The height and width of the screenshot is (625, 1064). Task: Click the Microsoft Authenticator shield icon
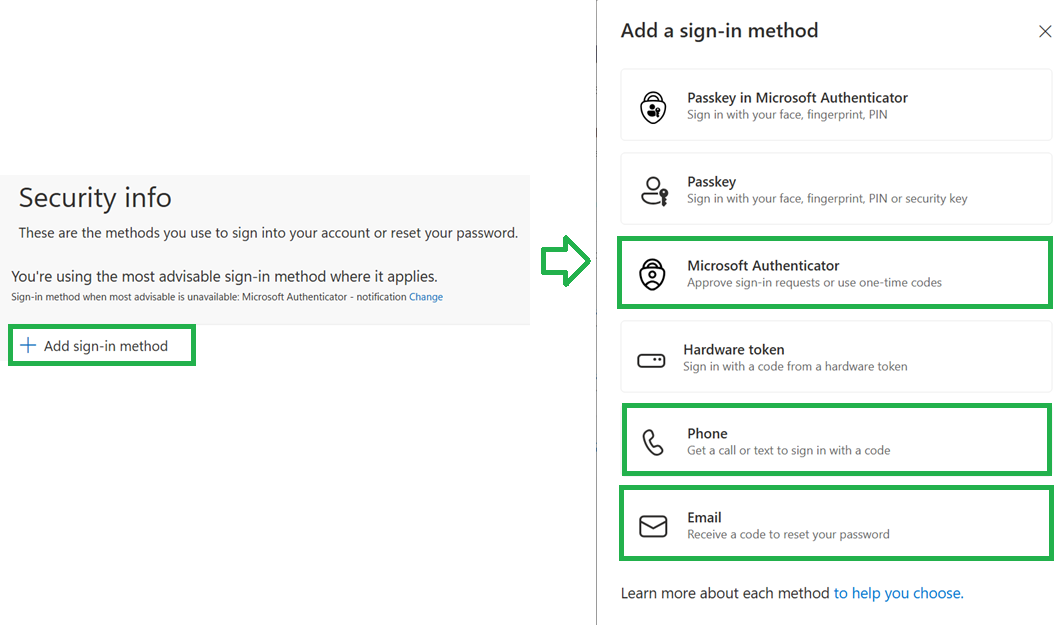click(652, 274)
